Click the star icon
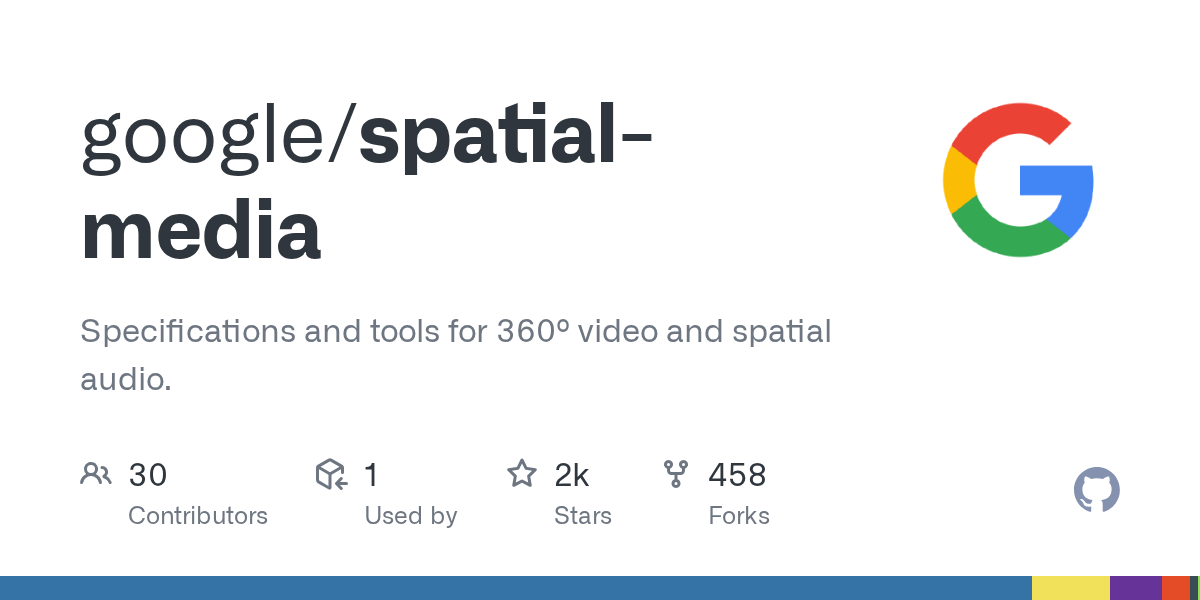This screenshot has height=600, width=1200. point(522,474)
